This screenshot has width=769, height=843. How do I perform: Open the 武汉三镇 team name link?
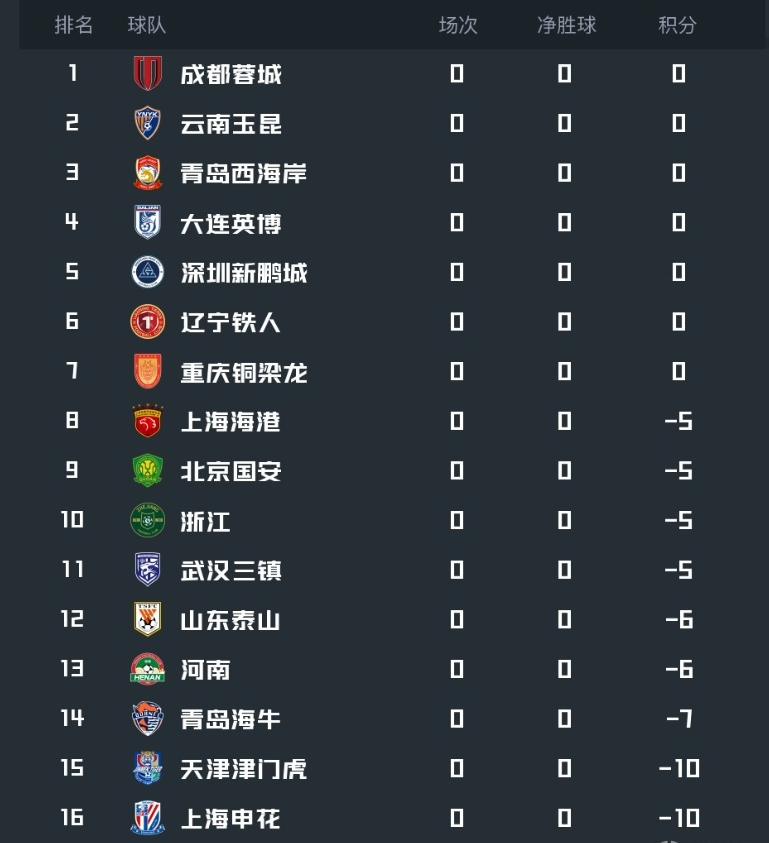click(x=231, y=570)
